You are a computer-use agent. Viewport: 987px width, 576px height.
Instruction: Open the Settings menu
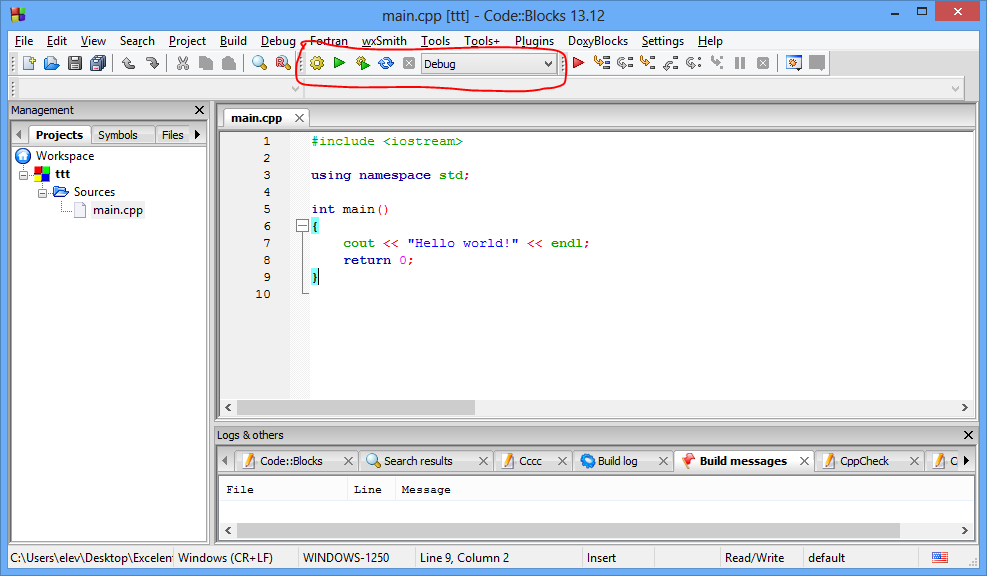(x=663, y=41)
